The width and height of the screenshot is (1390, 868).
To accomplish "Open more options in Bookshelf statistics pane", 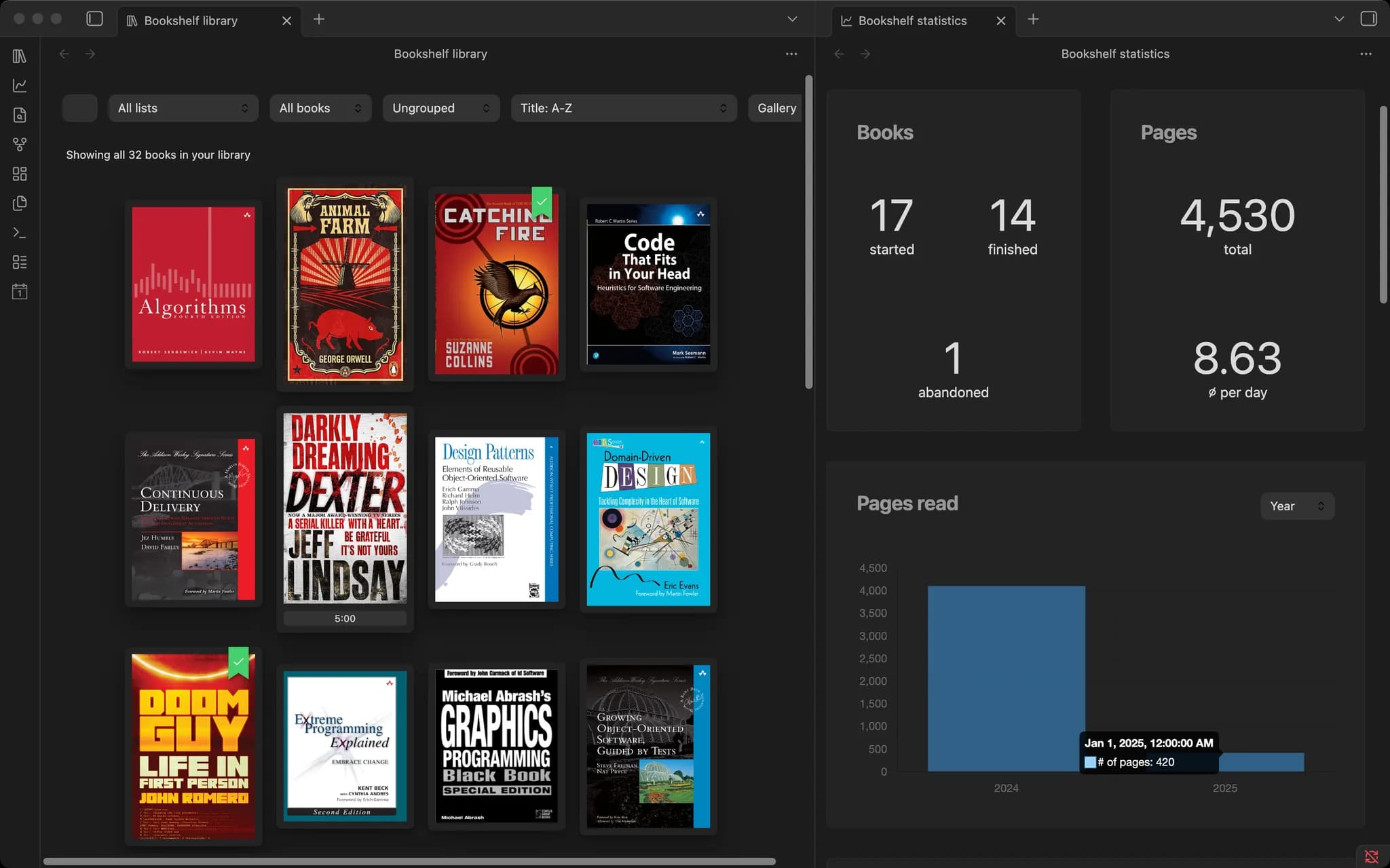I will click(1366, 54).
